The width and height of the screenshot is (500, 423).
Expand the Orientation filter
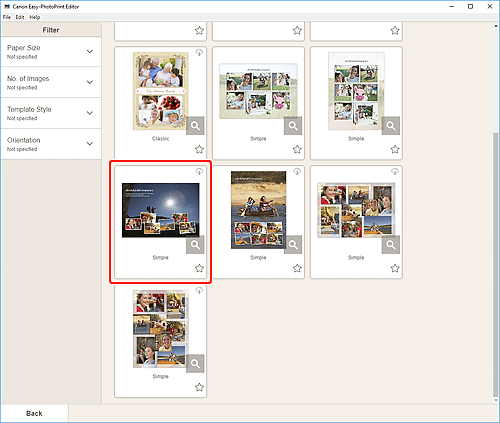pos(51,144)
